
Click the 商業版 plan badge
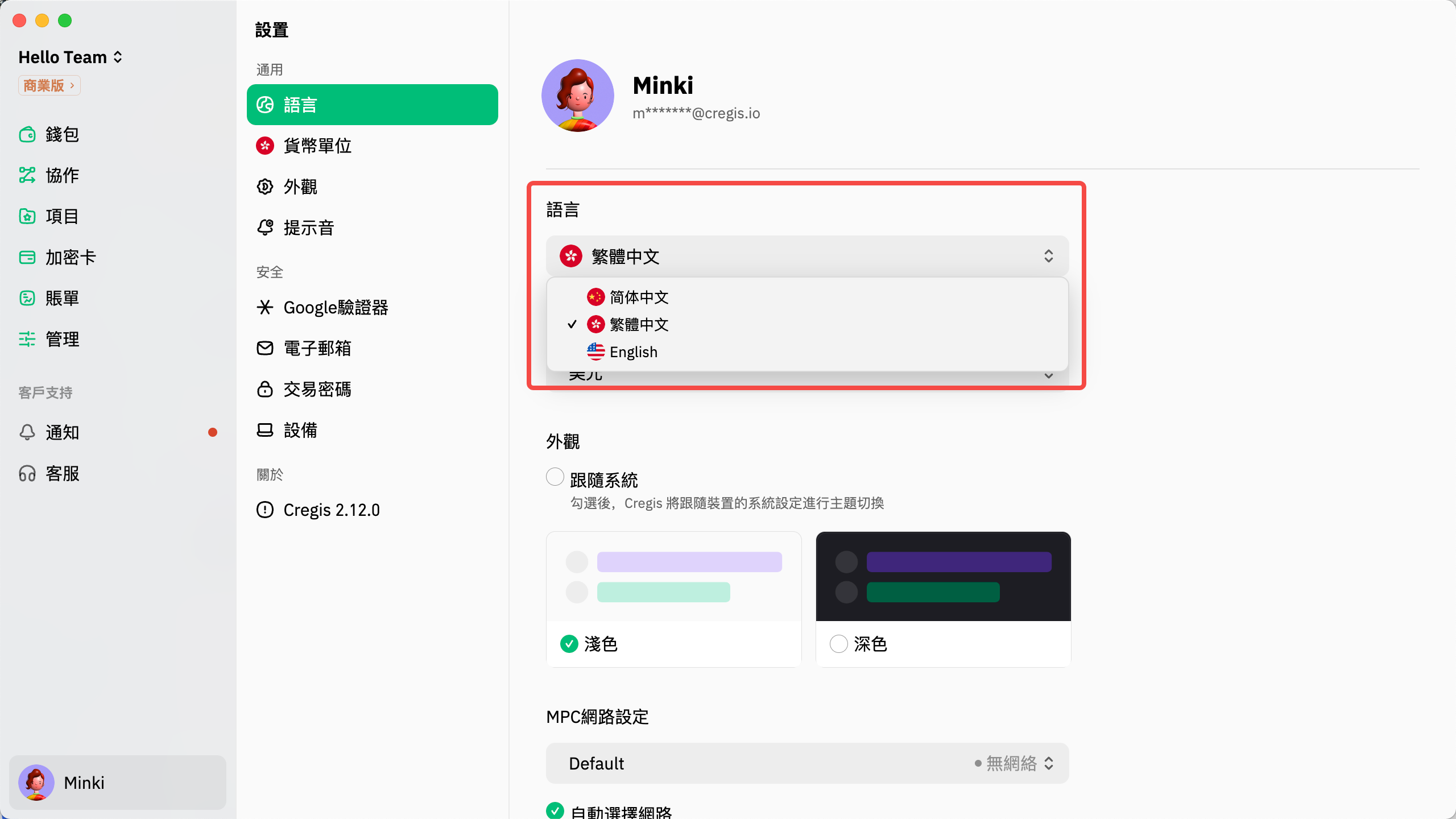[49, 86]
